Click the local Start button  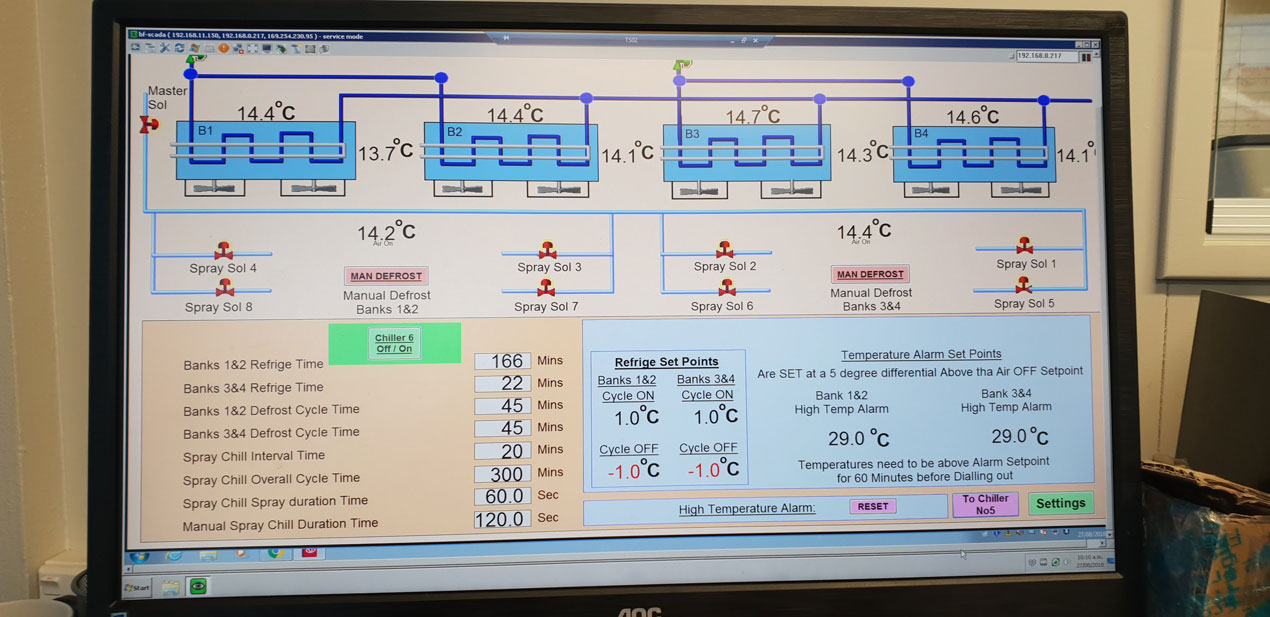pyautogui.click(x=138, y=588)
